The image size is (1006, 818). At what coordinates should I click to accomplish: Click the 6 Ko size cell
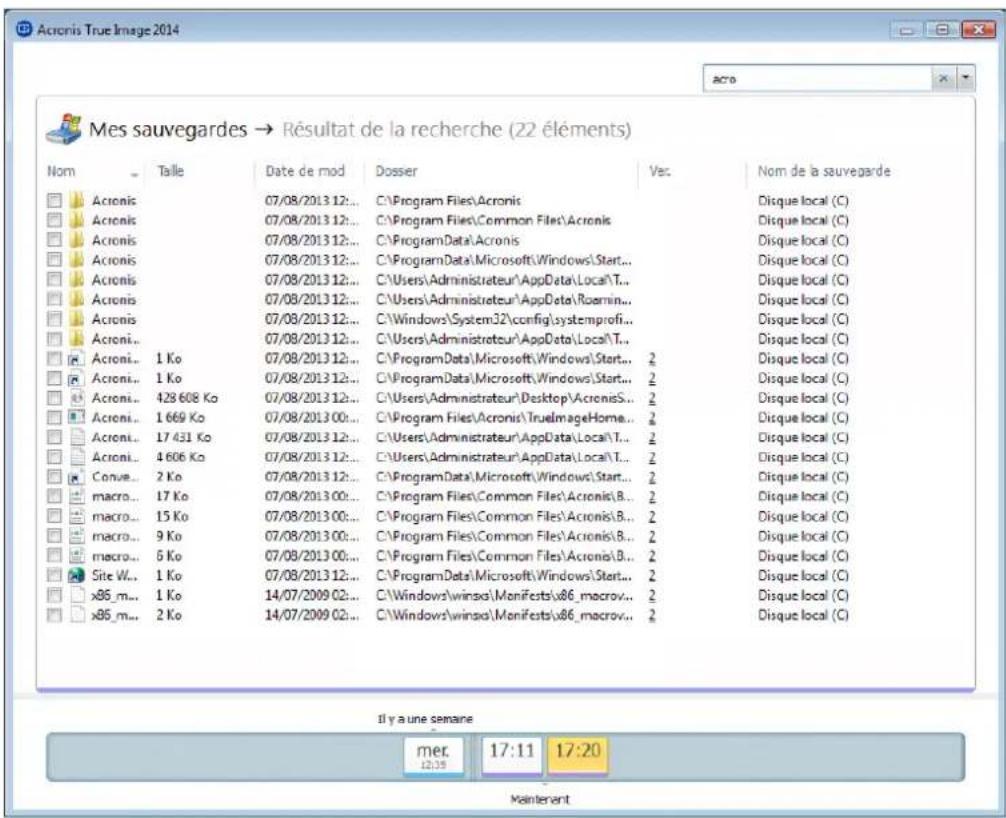tap(169, 556)
